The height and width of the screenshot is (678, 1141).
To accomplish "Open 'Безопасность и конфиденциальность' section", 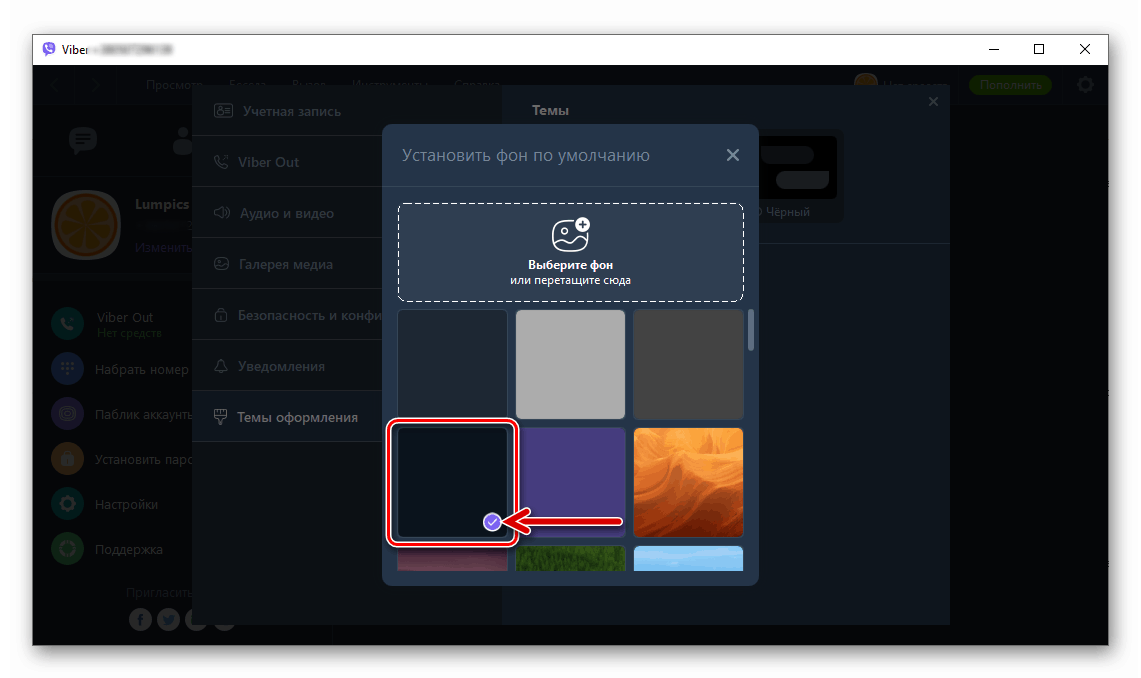I will point(287,315).
